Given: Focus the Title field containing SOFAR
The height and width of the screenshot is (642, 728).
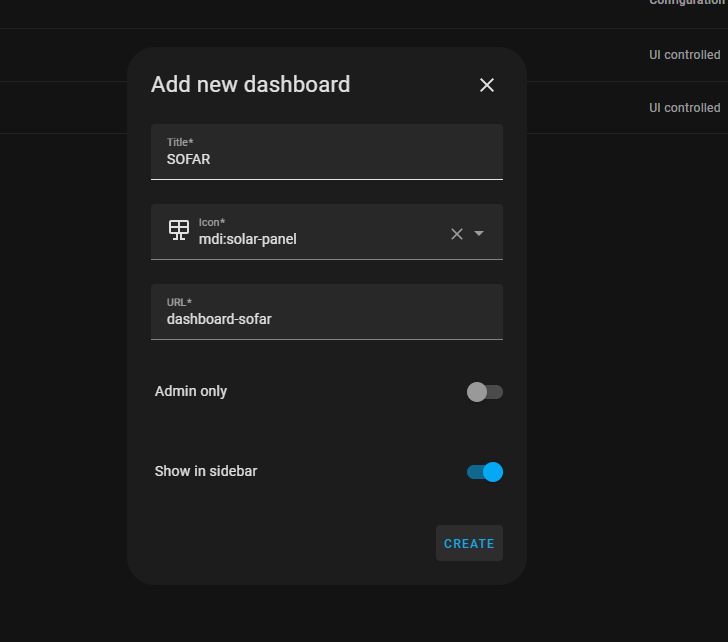Looking at the screenshot, I should click(x=327, y=152).
